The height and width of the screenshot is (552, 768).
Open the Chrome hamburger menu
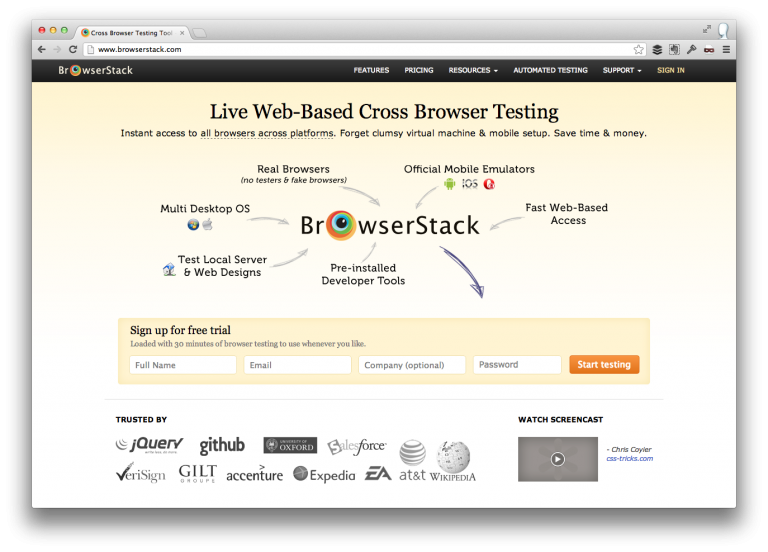pyautogui.click(x=726, y=49)
